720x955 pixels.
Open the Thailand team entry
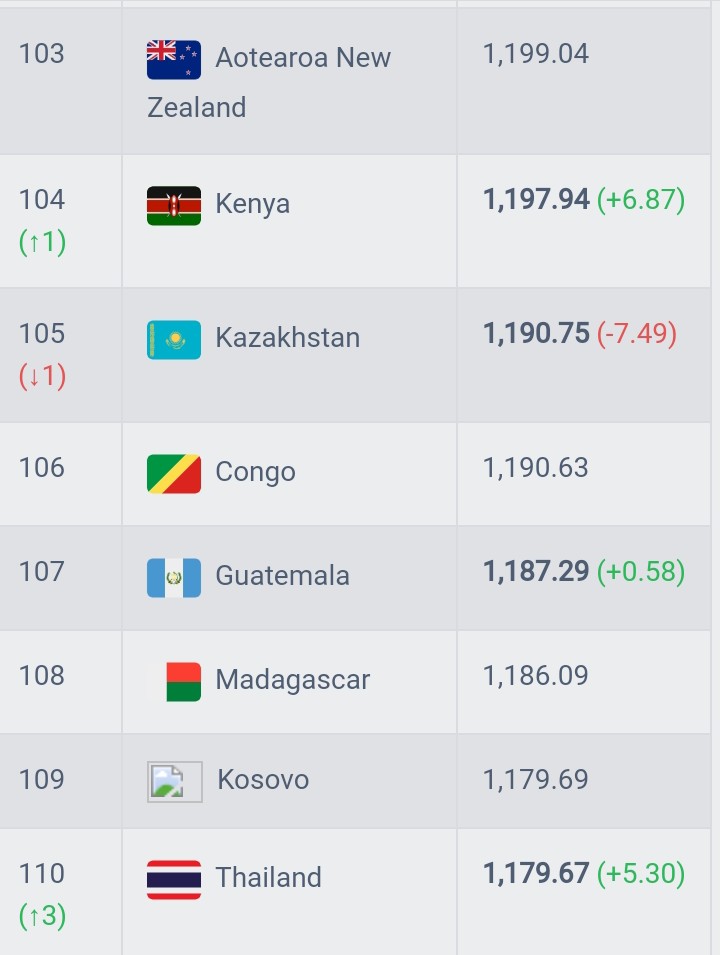pos(268,878)
